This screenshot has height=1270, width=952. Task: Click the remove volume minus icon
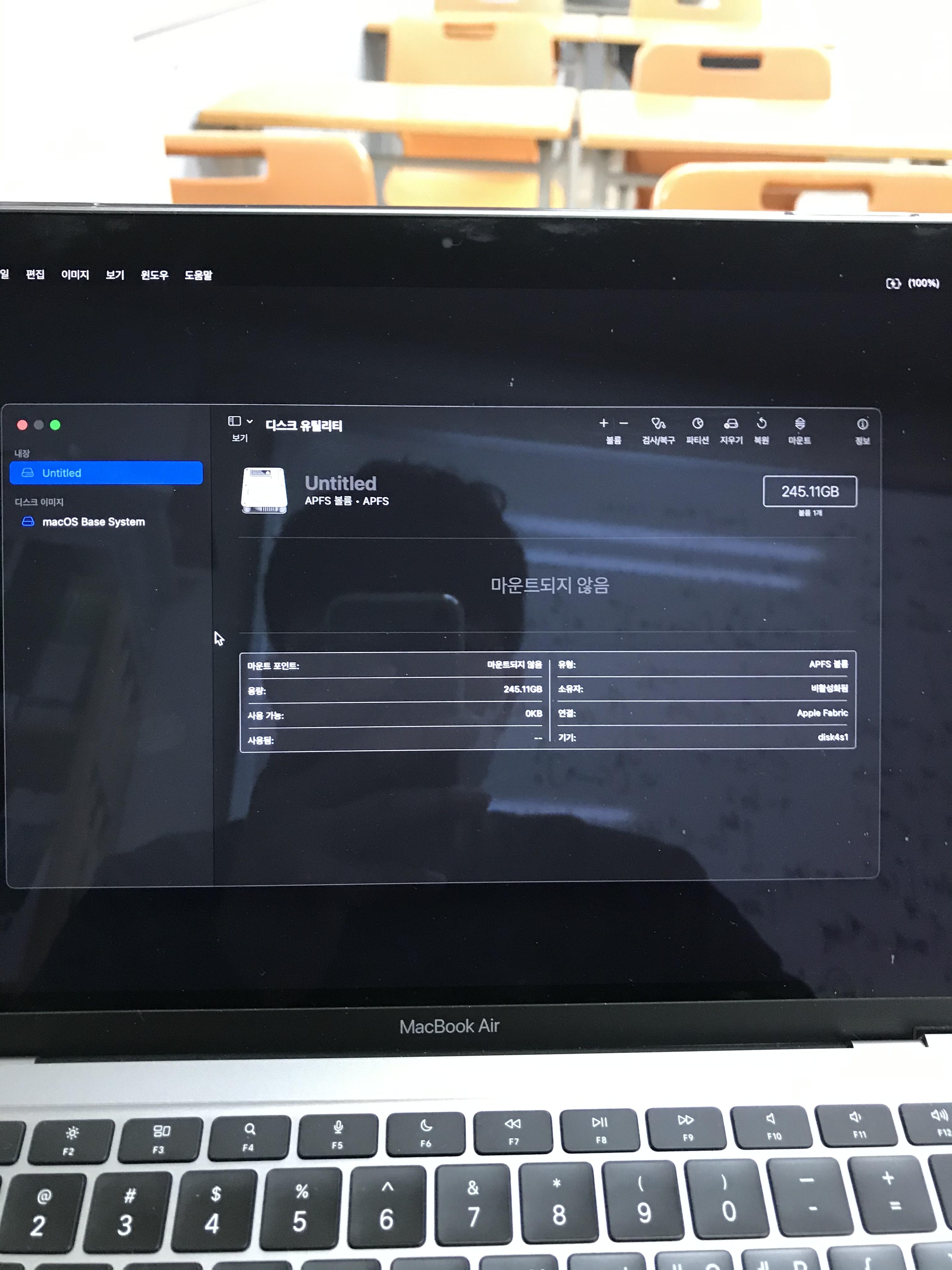[x=624, y=423]
